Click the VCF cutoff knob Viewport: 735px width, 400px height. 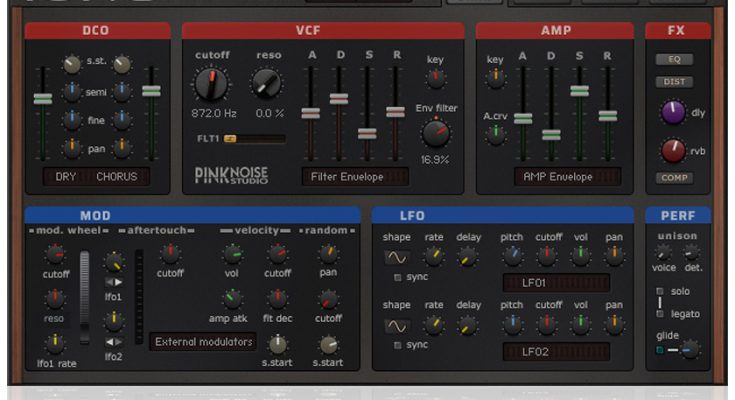211,86
